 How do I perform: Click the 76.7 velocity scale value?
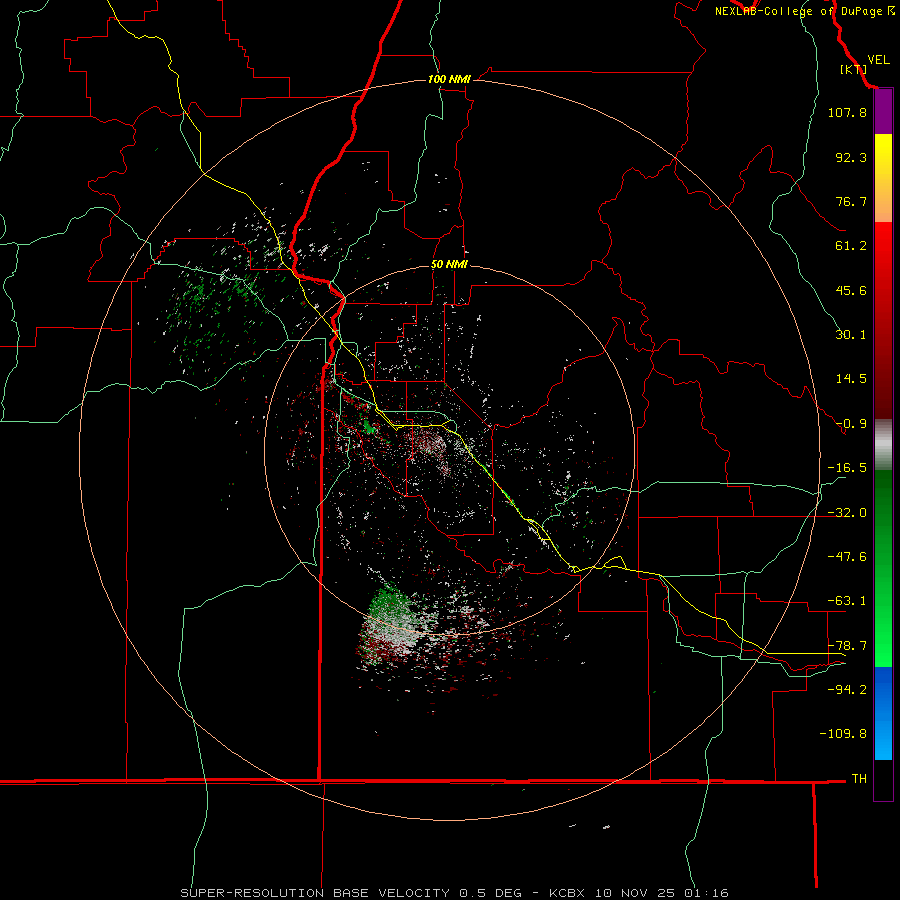pyautogui.click(x=851, y=201)
